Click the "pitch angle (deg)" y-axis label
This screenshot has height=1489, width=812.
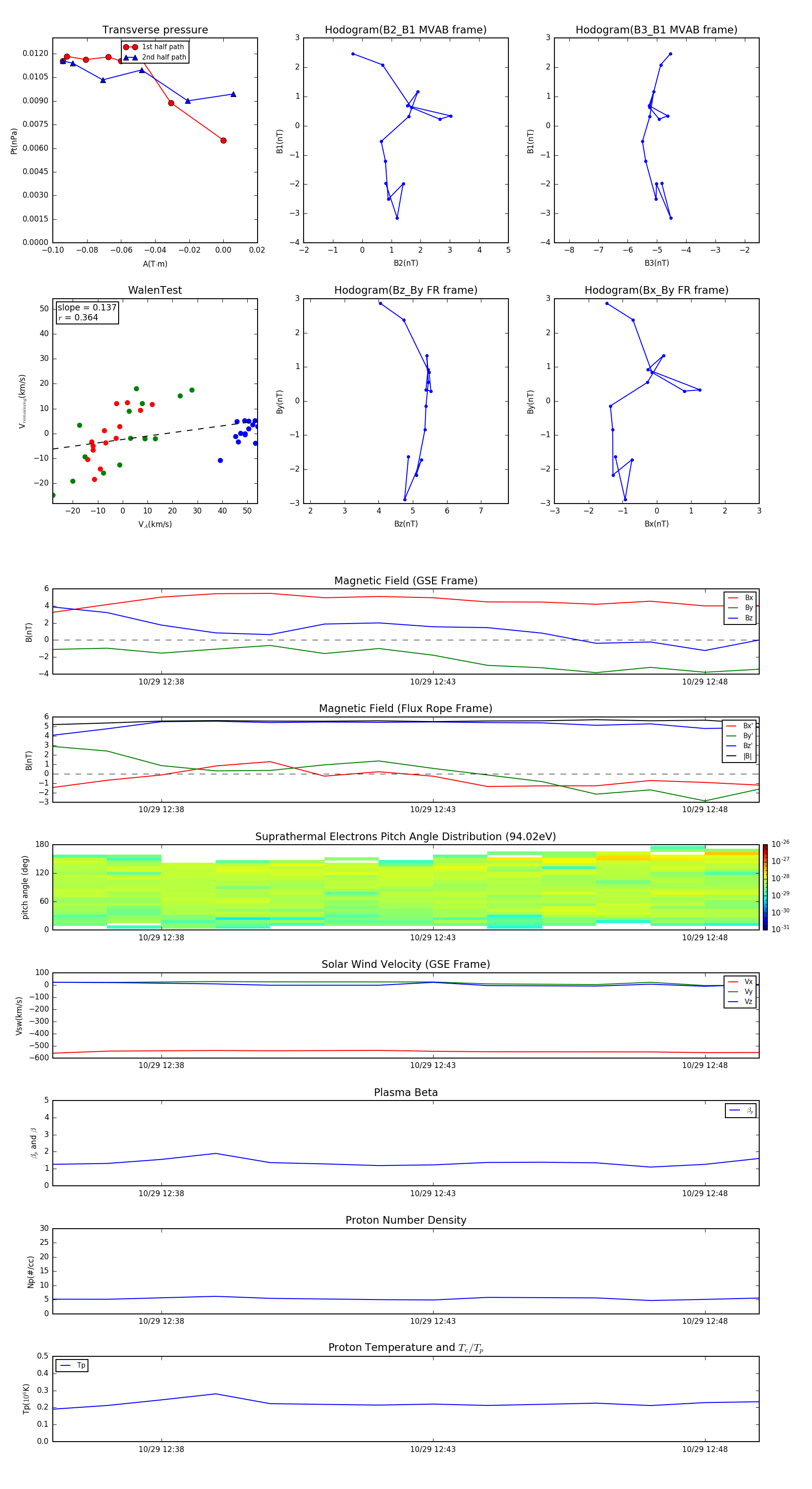(x=25, y=887)
